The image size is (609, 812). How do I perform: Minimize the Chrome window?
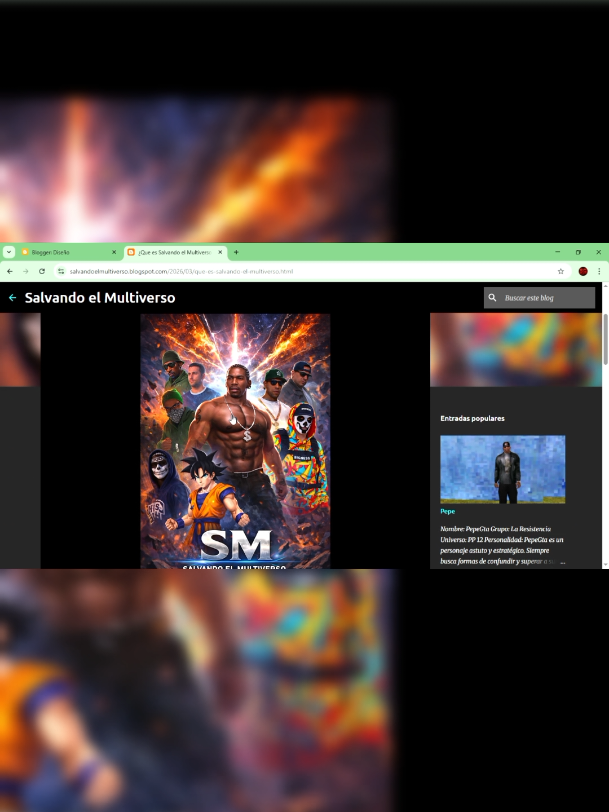pyautogui.click(x=558, y=252)
